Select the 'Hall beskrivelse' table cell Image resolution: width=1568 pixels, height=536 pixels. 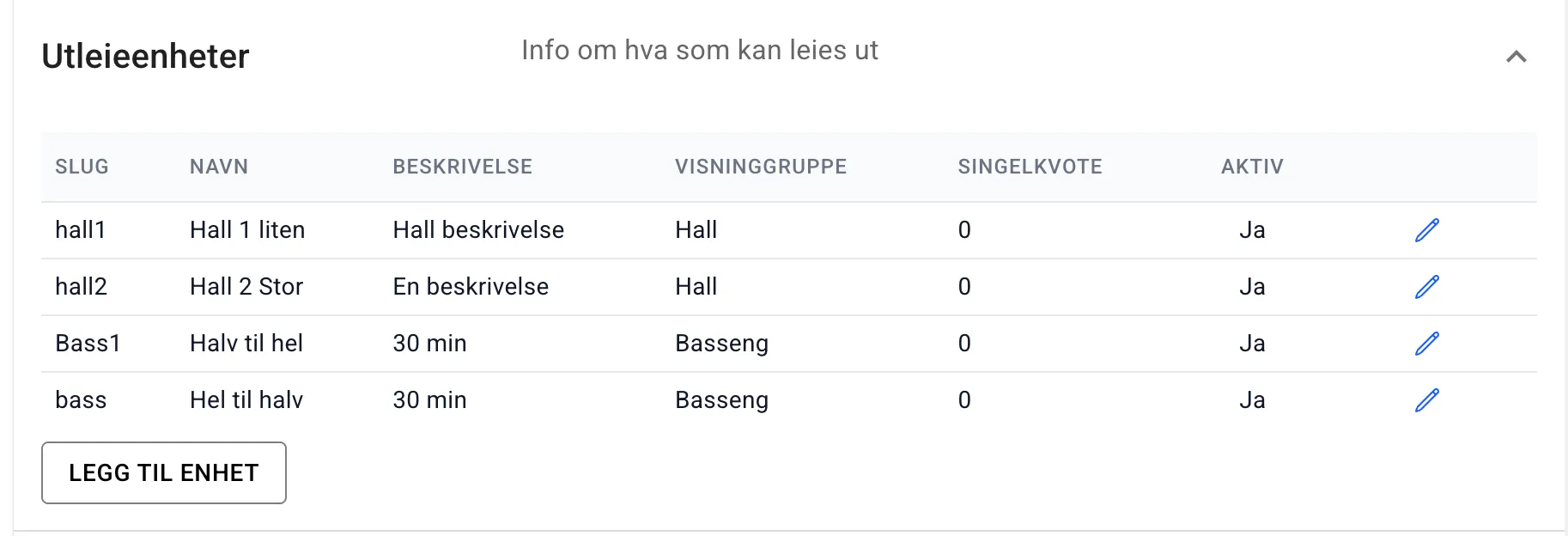[478, 229]
